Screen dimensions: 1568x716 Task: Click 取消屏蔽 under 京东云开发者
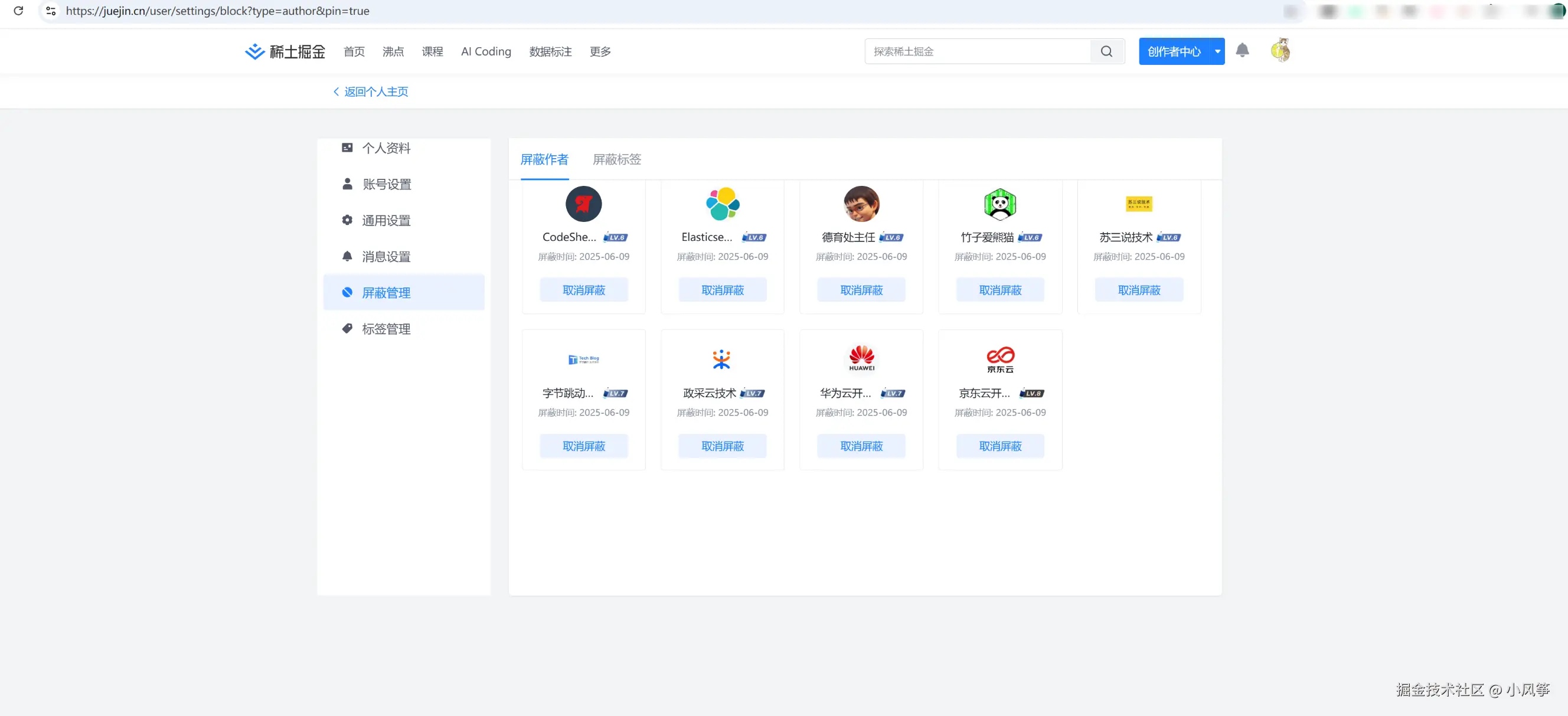(x=999, y=446)
